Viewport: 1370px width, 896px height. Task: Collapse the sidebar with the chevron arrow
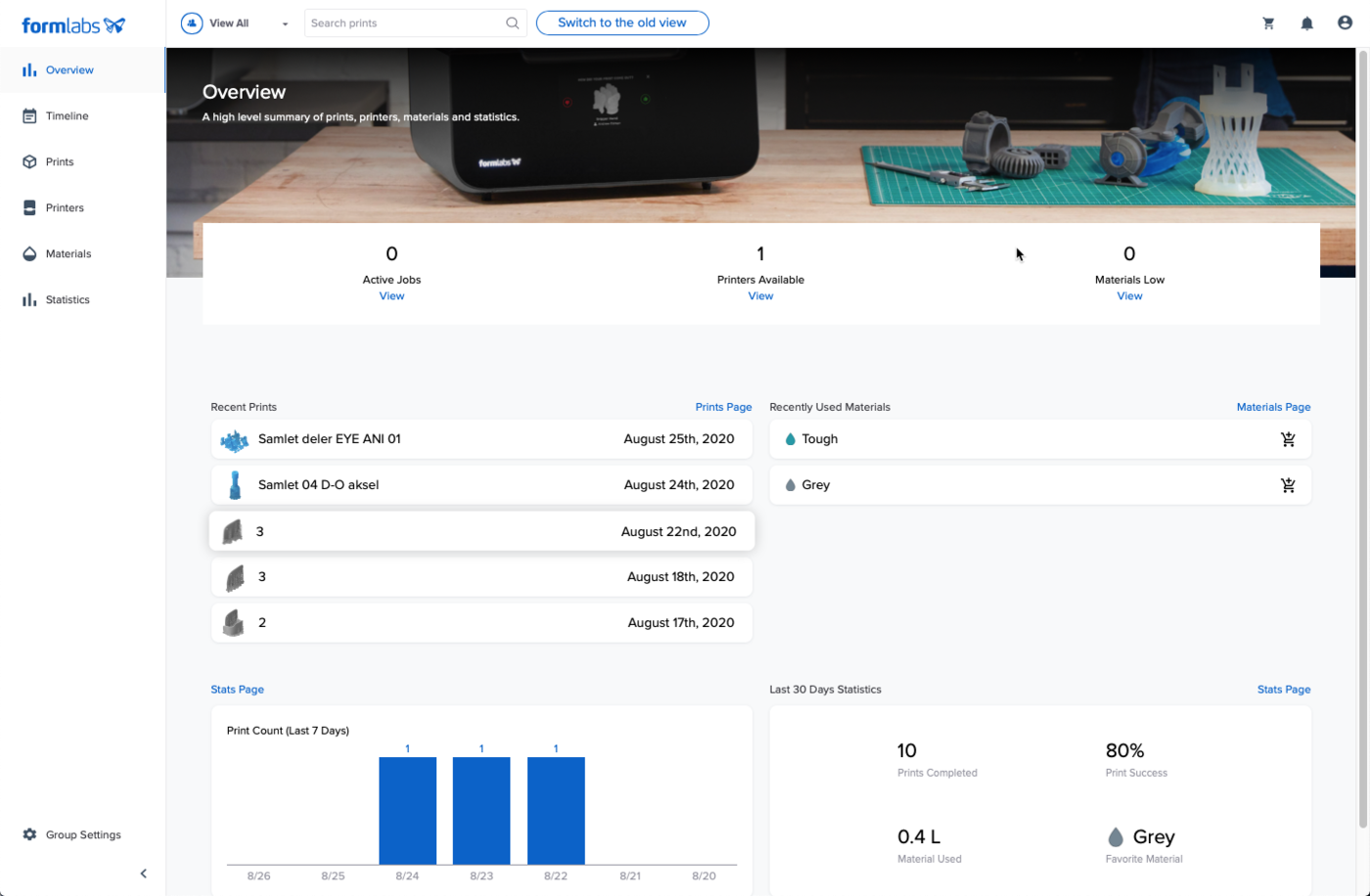(143, 874)
